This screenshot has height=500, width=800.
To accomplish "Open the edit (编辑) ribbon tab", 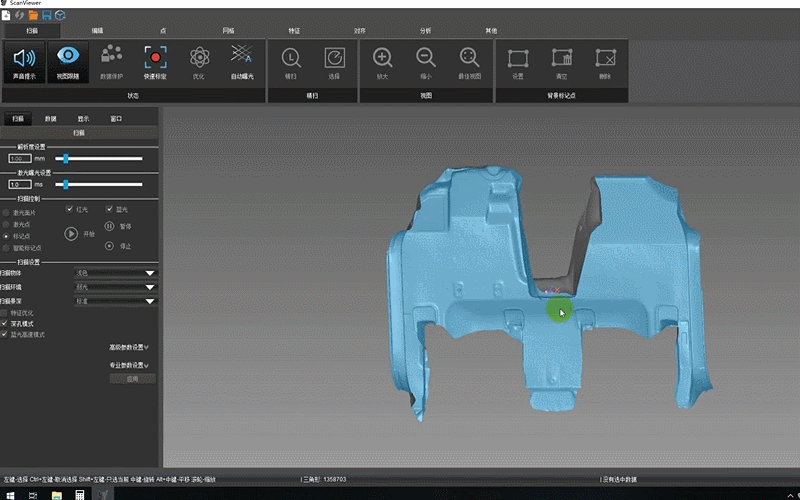I will 97,31.
